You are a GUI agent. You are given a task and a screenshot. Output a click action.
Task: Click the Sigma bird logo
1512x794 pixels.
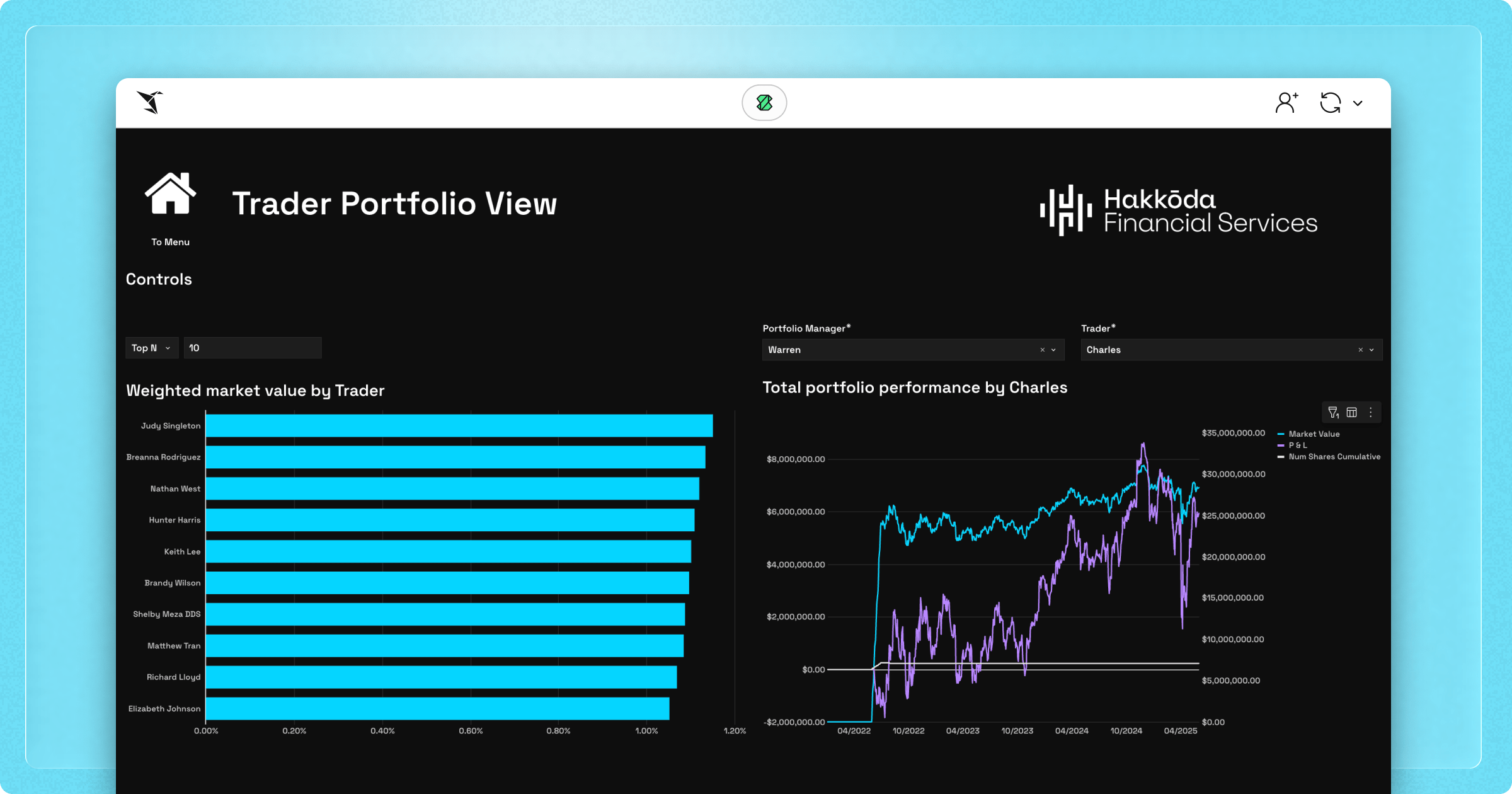tap(151, 102)
